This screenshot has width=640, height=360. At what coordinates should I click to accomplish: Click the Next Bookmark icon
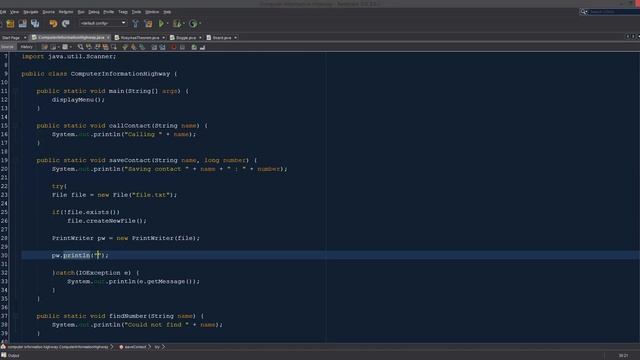coord(133,47)
